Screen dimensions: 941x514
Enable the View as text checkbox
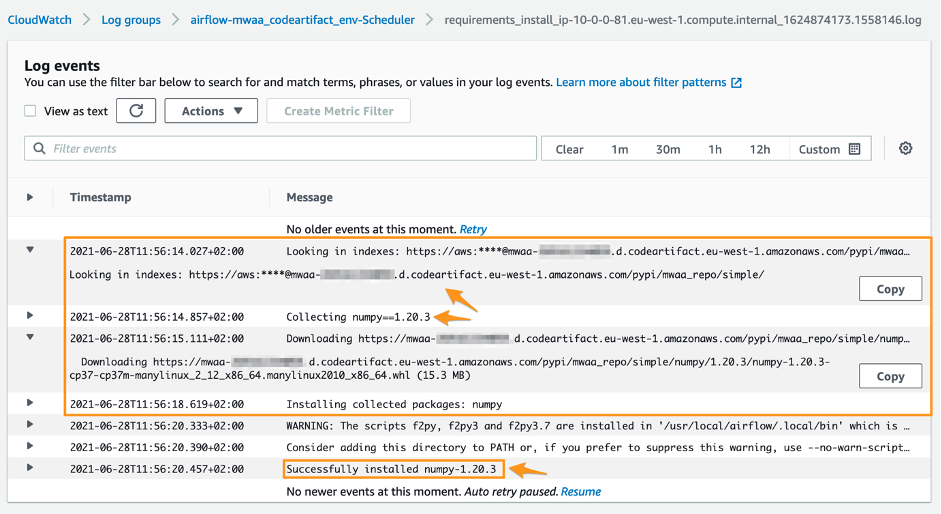(30, 111)
